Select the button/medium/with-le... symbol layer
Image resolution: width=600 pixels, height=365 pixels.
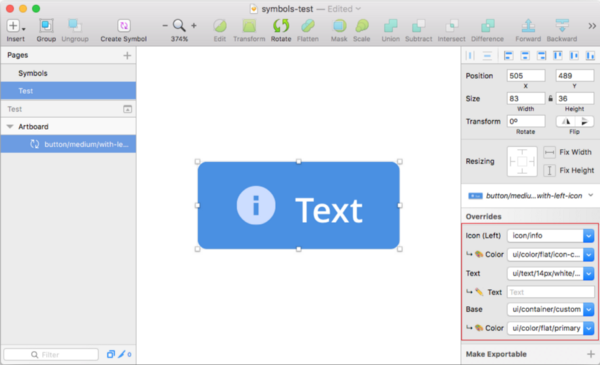tap(68, 144)
